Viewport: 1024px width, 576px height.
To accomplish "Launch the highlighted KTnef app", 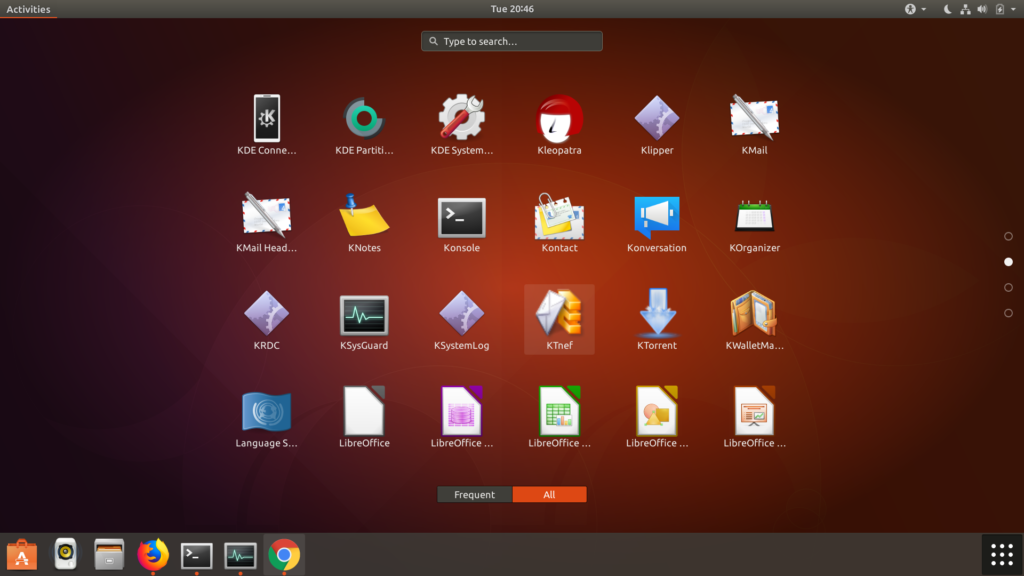I will (559, 319).
